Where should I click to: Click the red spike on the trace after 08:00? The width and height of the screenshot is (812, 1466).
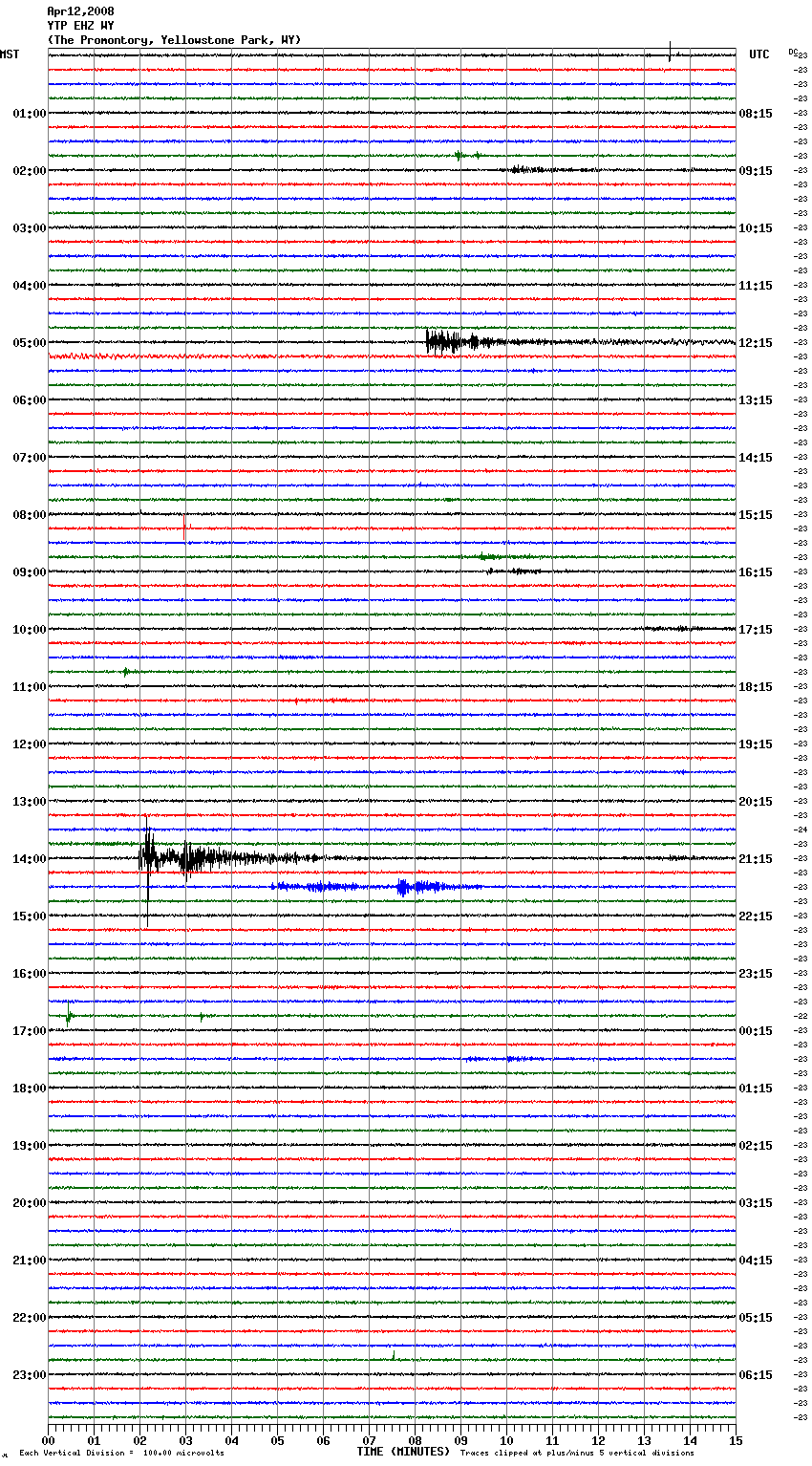point(184,527)
